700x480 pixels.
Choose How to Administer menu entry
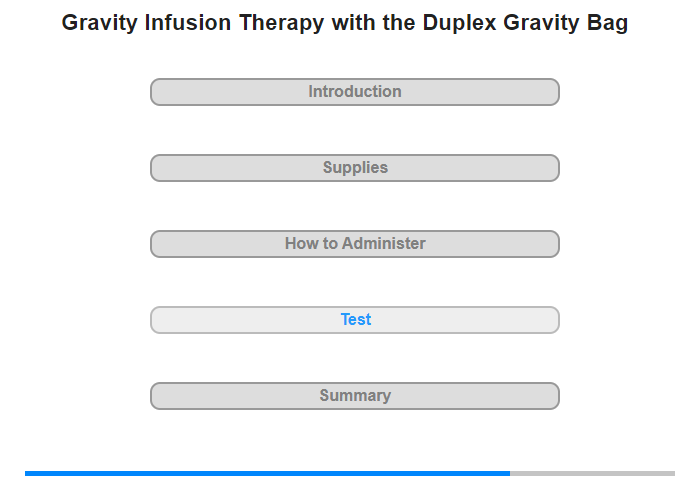pyautogui.click(x=354, y=244)
